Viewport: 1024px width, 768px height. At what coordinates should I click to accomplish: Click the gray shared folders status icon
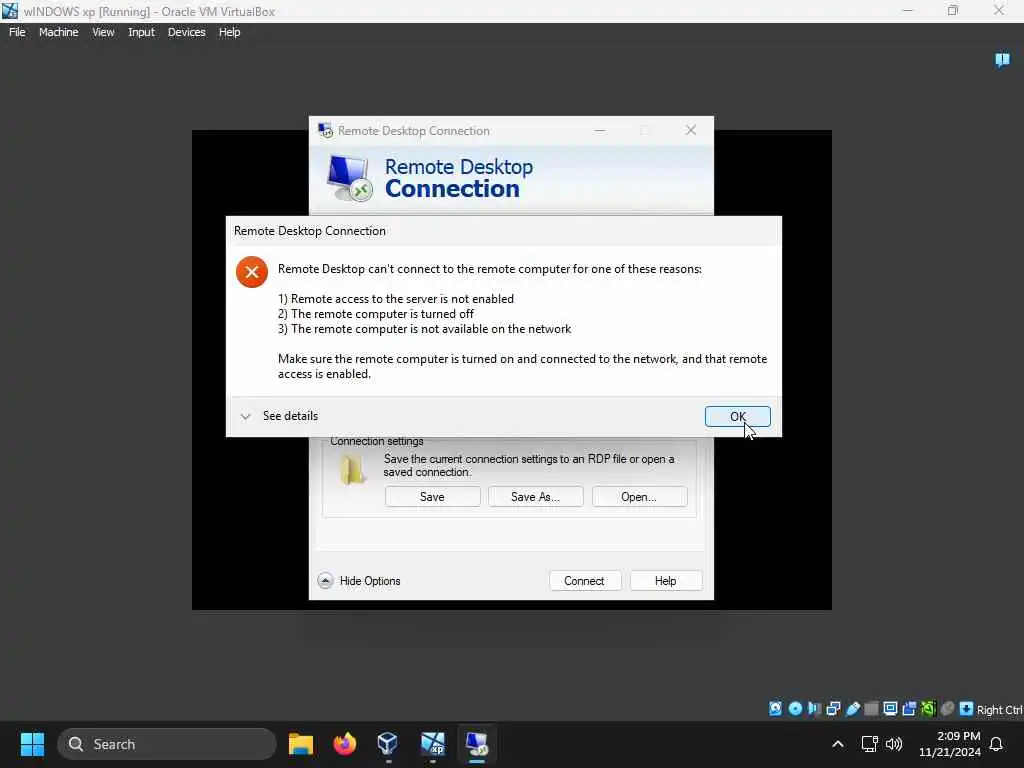(871, 709)
